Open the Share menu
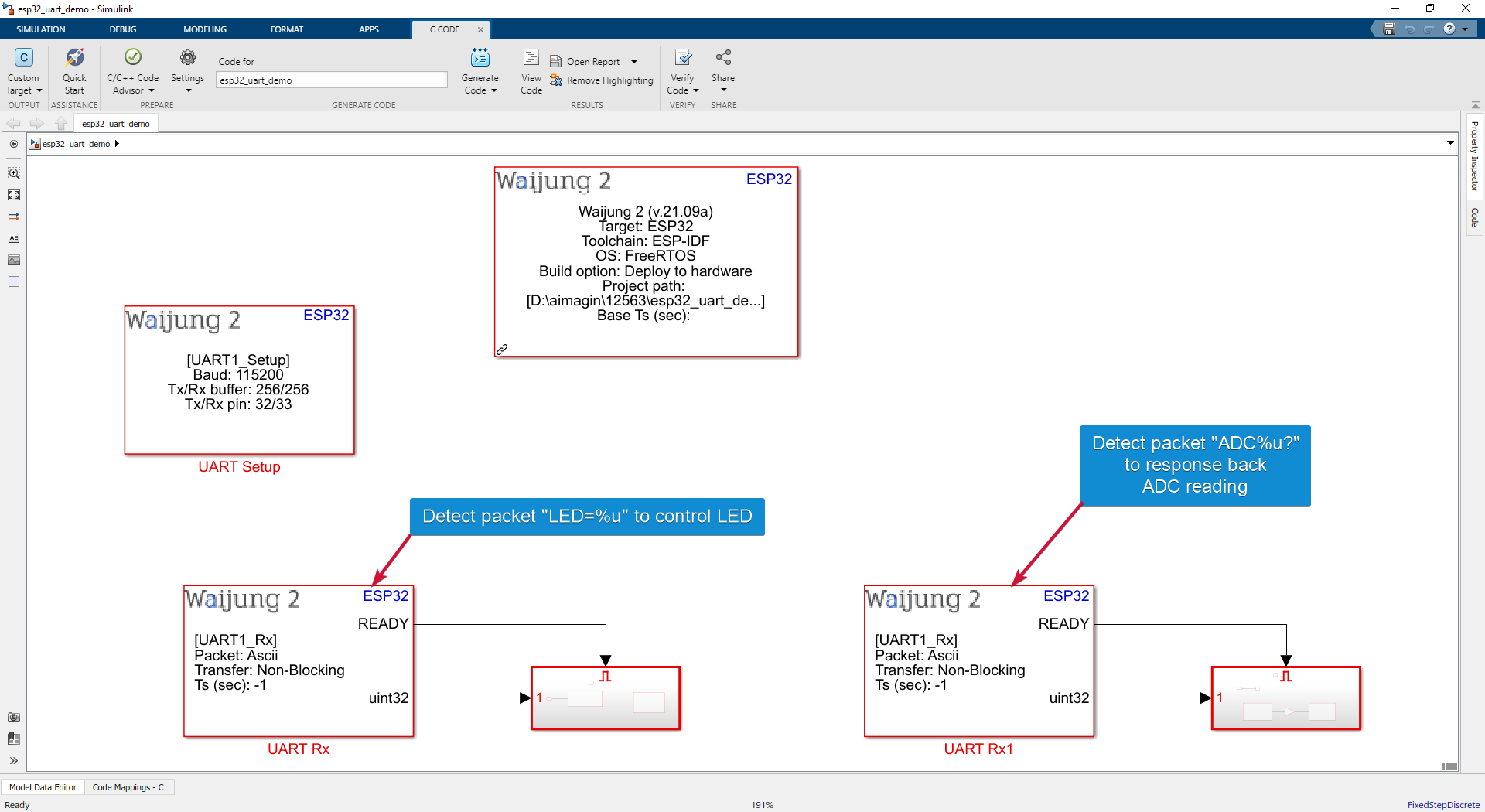This screenshot has height=812, width=1485. point(723,71)
